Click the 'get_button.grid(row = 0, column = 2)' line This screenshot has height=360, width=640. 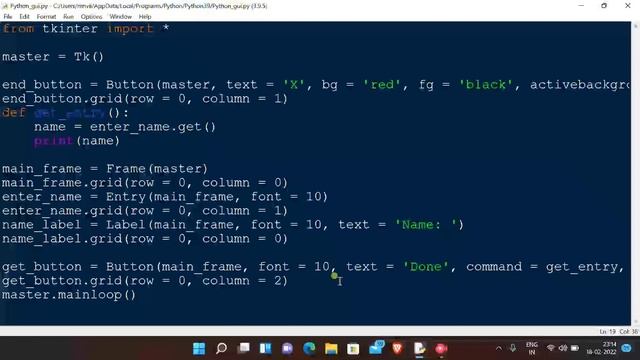click(145, 281)
